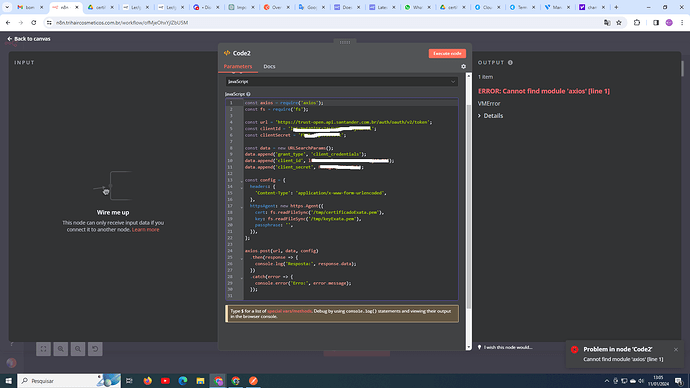Viewport: 690px width, 388px height.
Task: Switch to the Docs tab
Action: (x=269, y=66)
